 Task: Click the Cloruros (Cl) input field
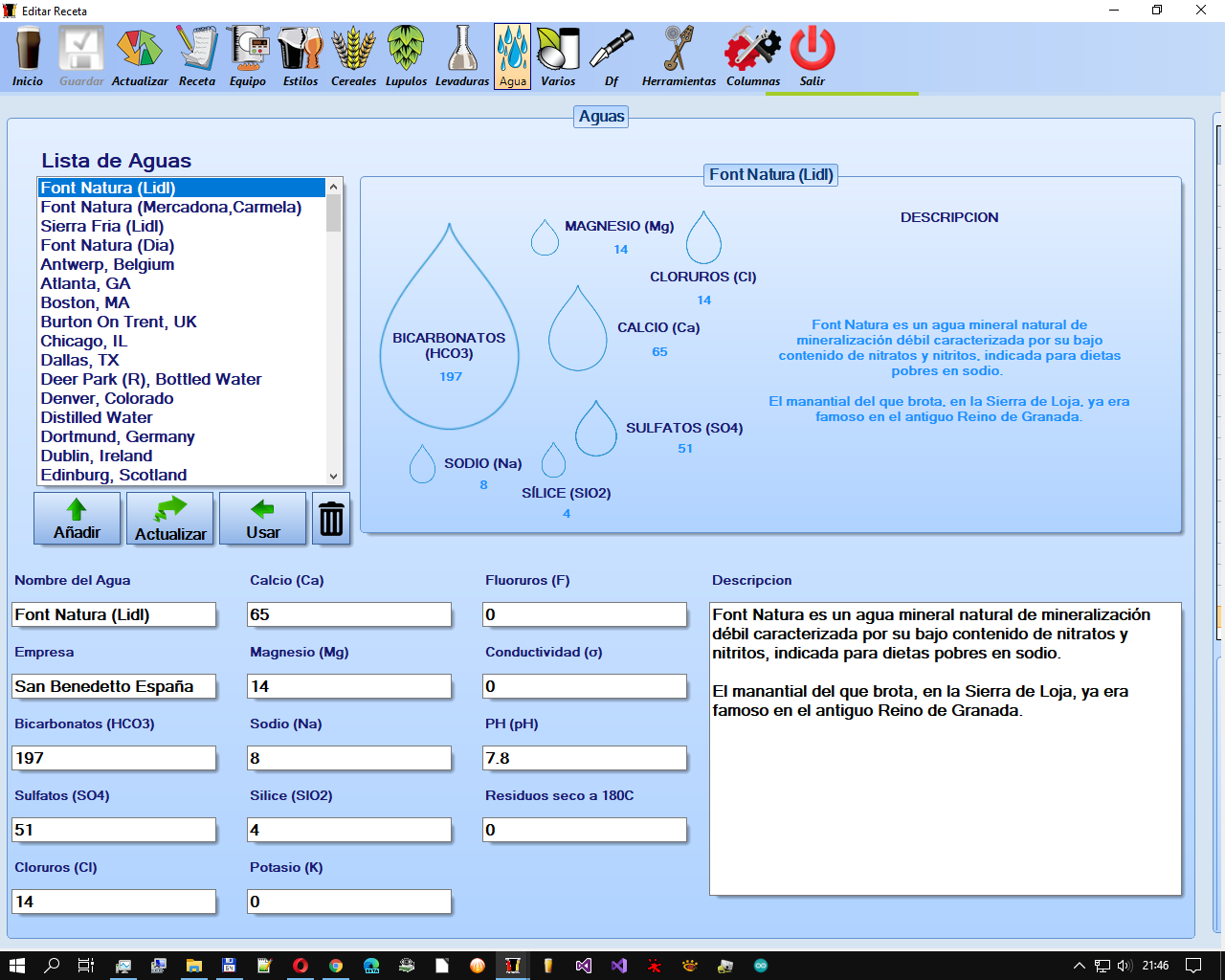point(114,902)
